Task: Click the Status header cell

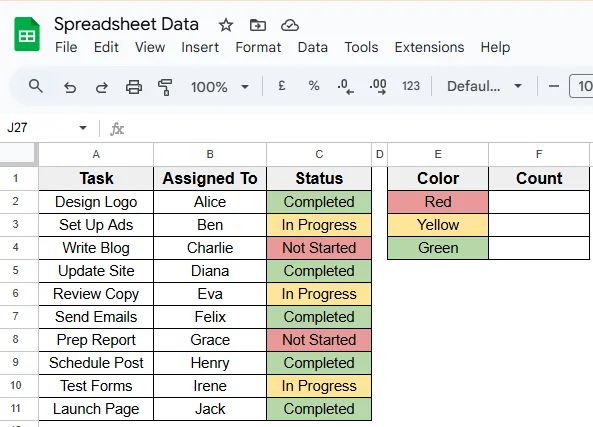Action: coord(319,178)
